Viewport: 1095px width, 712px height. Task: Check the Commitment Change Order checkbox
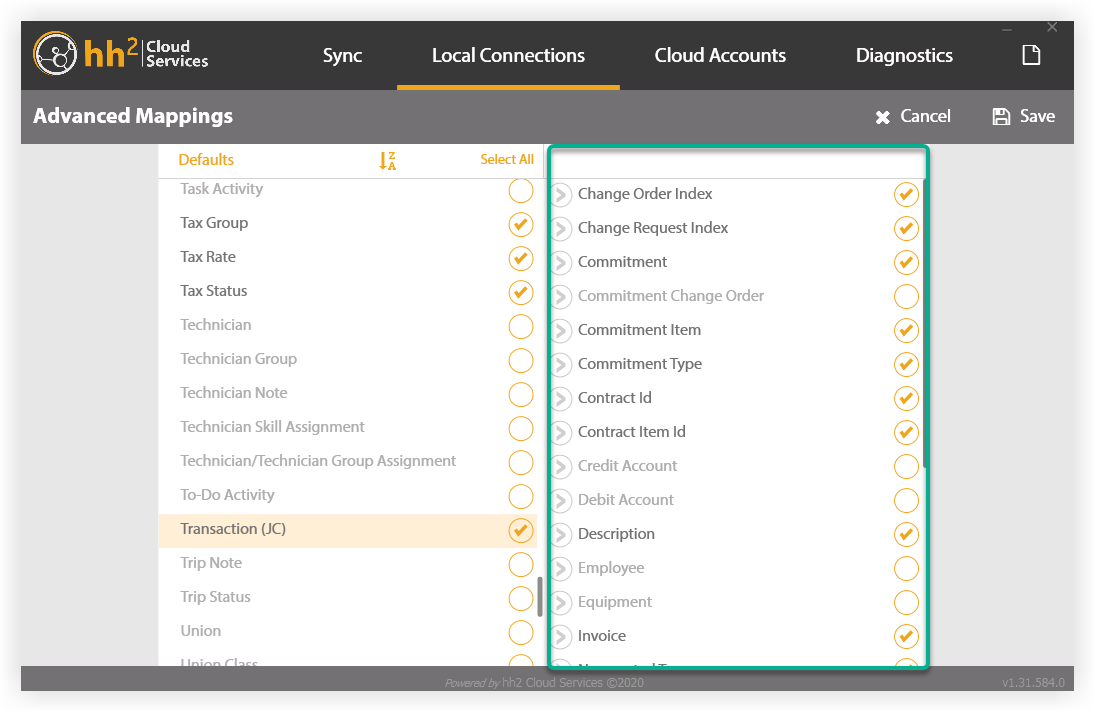click(906, 297)
